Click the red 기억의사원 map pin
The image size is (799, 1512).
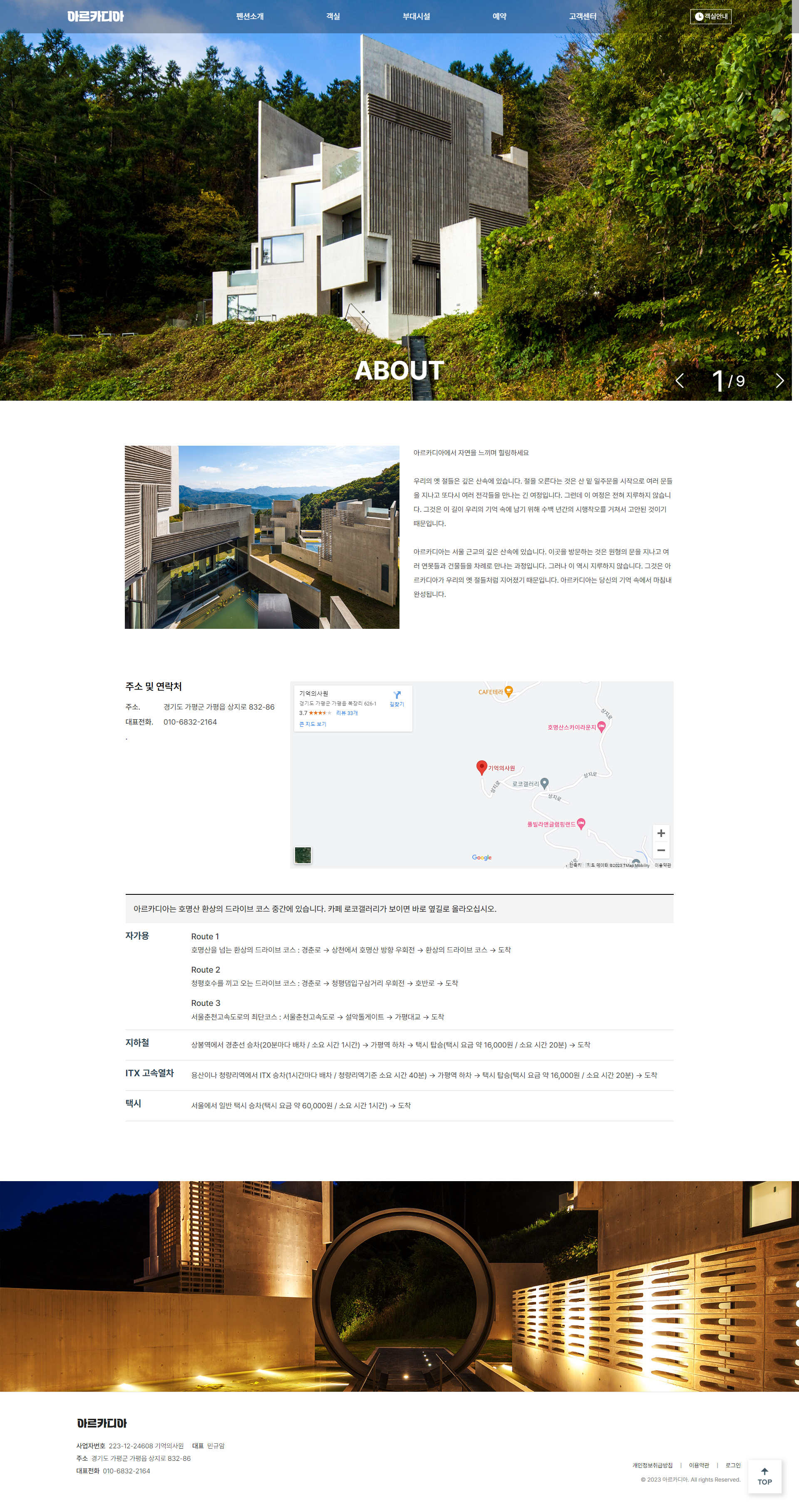point(481,767)
